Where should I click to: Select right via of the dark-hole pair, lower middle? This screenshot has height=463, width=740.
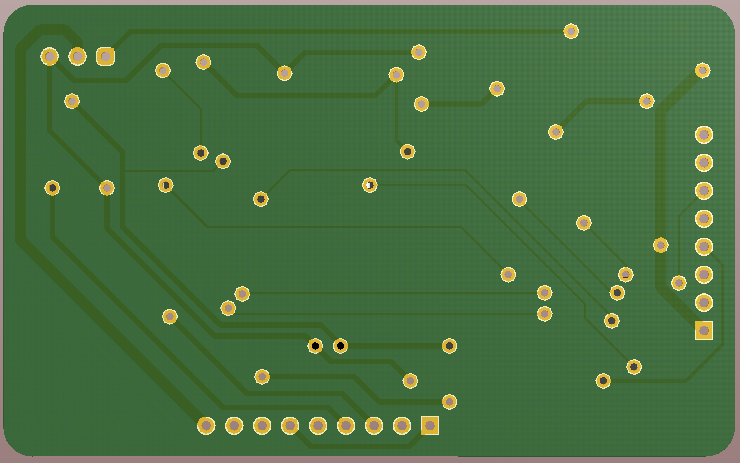pos(341,346)
